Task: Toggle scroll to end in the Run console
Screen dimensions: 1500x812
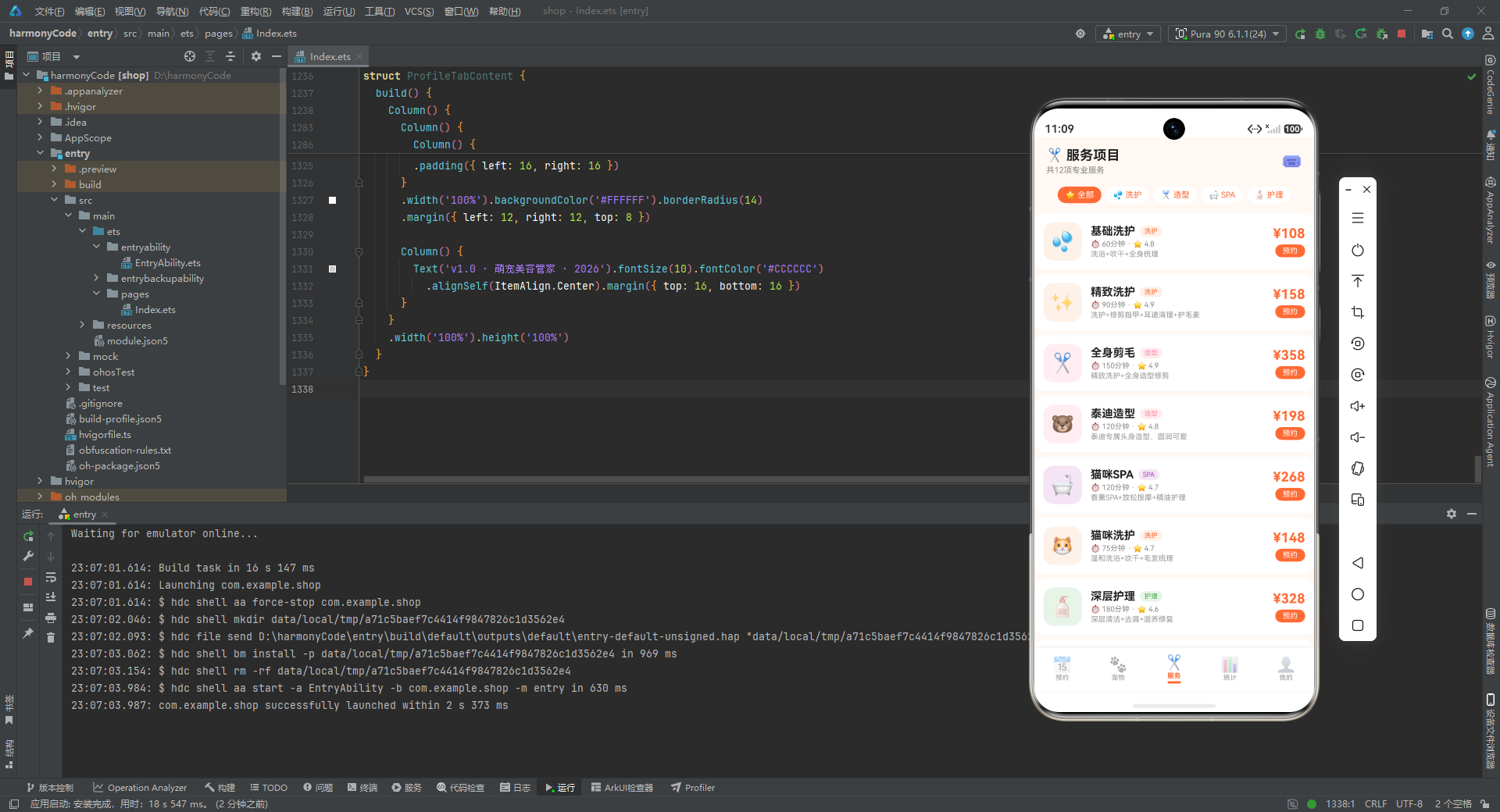Action: click(51, 597)
